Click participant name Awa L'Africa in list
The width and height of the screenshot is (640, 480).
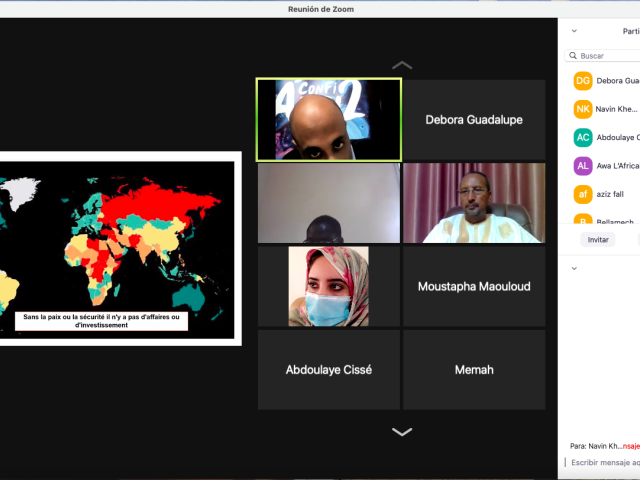[x=618, y=166]
